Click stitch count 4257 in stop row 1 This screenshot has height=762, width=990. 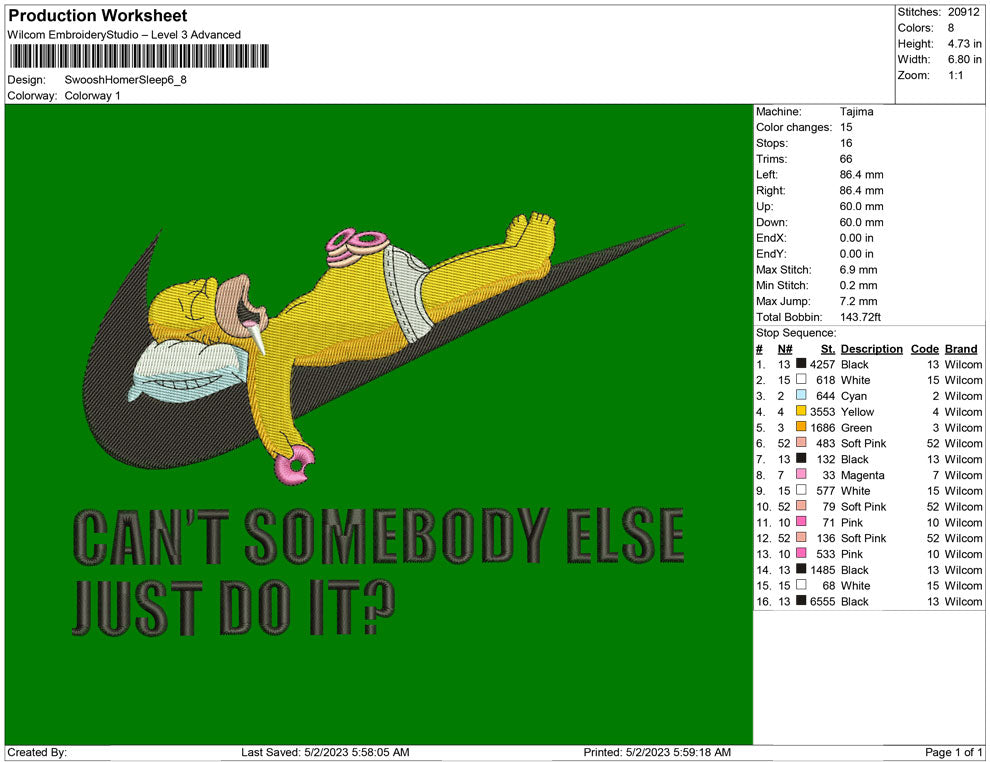[x=823, y=365]
